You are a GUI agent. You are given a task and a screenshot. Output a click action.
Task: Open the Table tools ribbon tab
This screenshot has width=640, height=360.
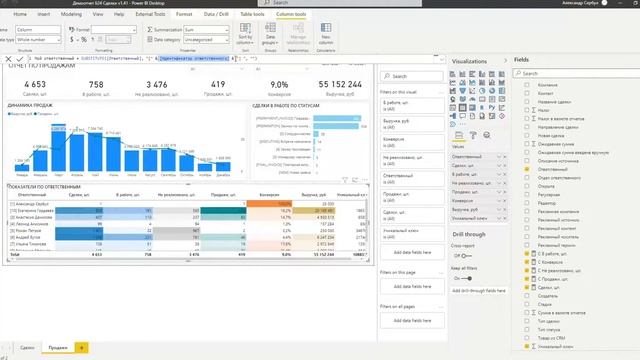[x=252, y=14]
